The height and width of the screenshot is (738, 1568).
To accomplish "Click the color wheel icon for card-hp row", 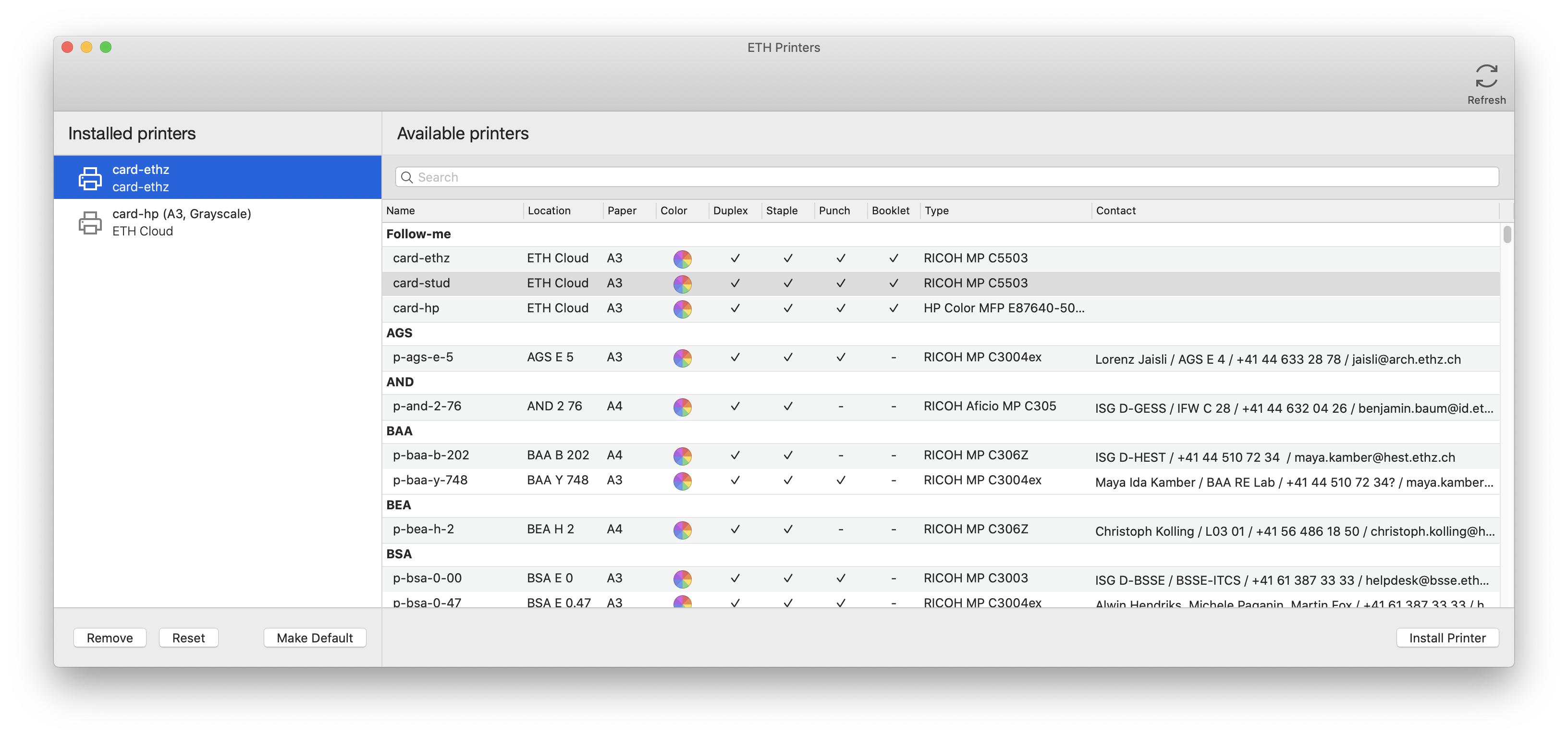I will (682, 309).
